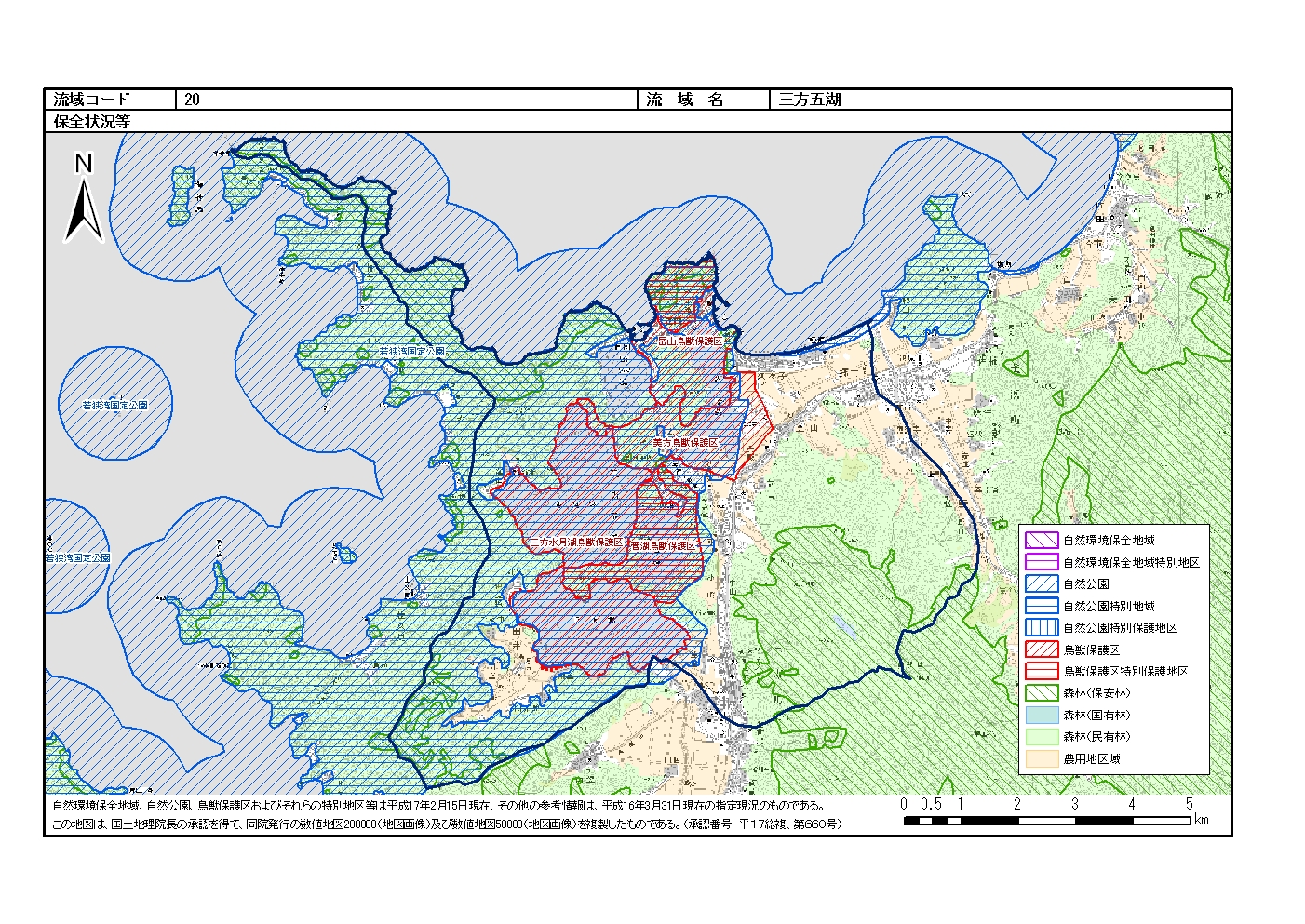Image resolution: width=1305 pixels, height=924 pixels.
Task: Select the purple 自然環境保全地域特別地区 legend symbol
Action: 1042,562
